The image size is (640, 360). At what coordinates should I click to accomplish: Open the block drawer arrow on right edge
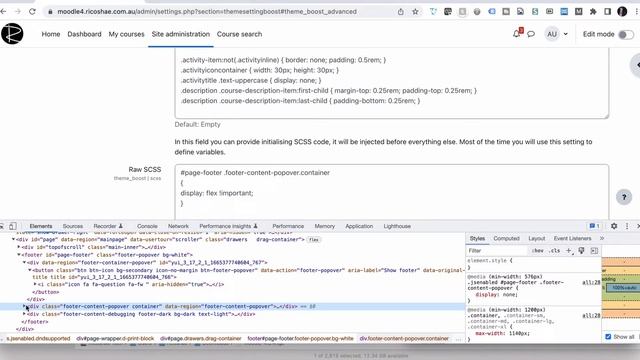(x=636, y=64)
